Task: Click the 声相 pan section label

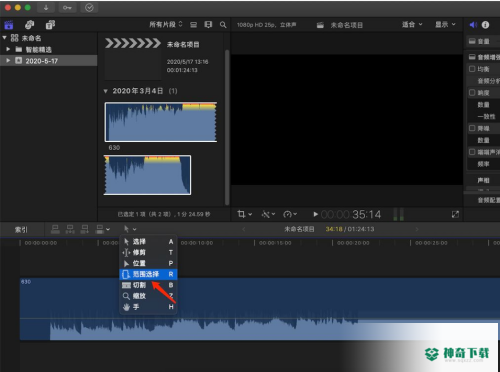Action: tap(483, 180)
